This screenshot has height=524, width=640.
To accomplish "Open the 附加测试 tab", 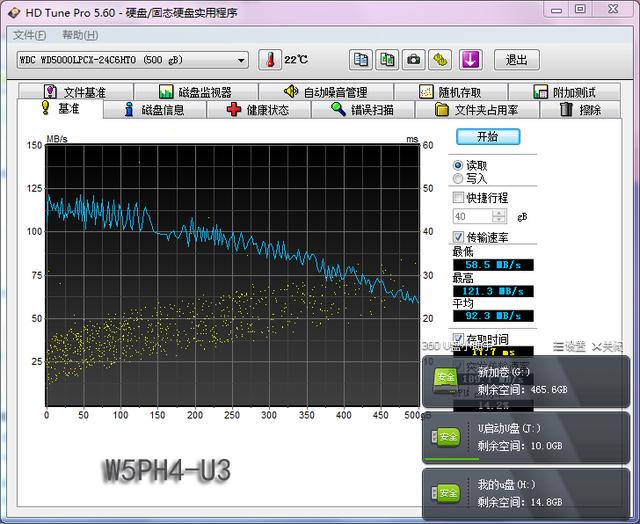I will pyautogui.click(x=564, y=92).
